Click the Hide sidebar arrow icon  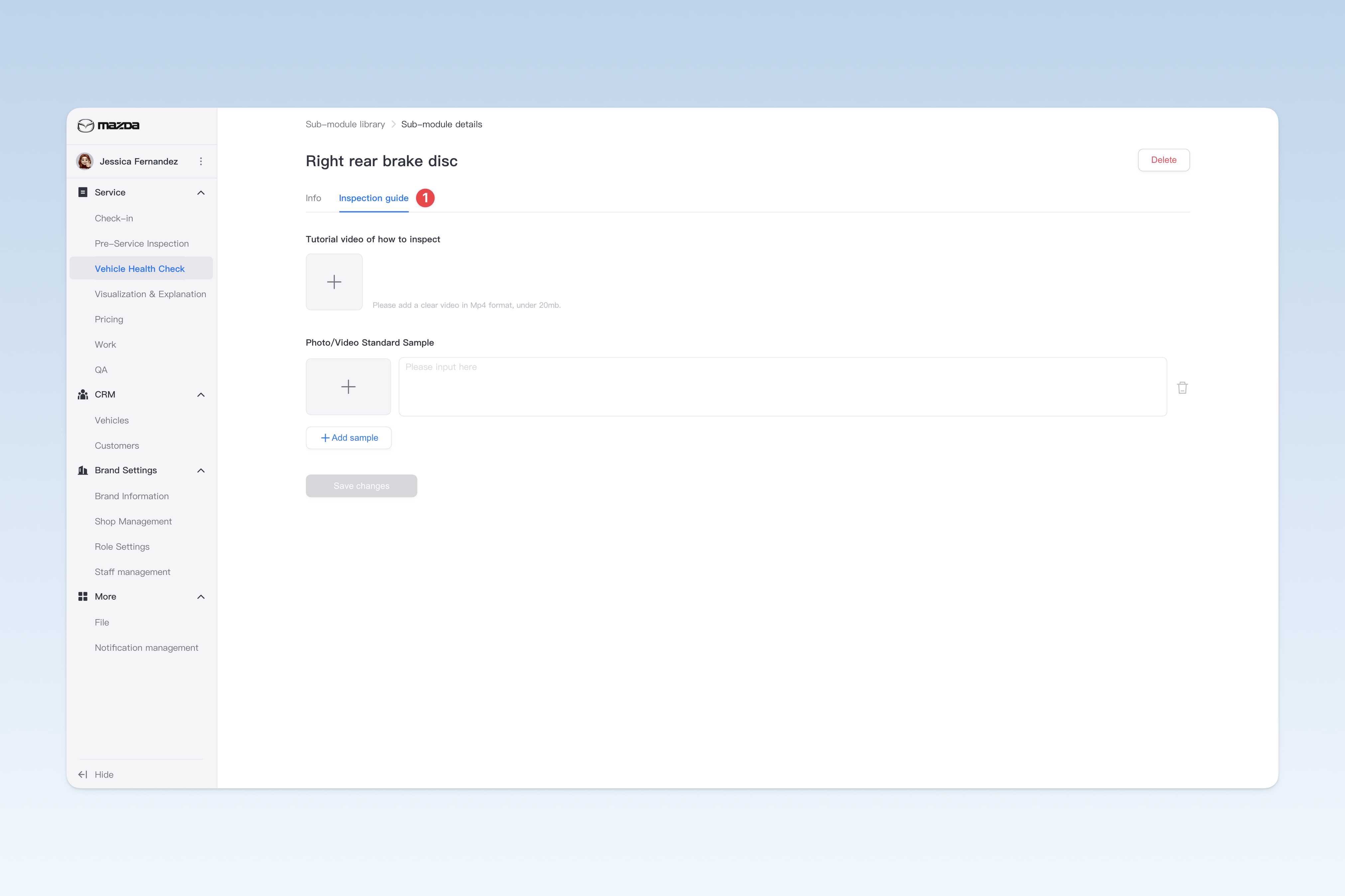pyautogui.click(x=83, y=774)
